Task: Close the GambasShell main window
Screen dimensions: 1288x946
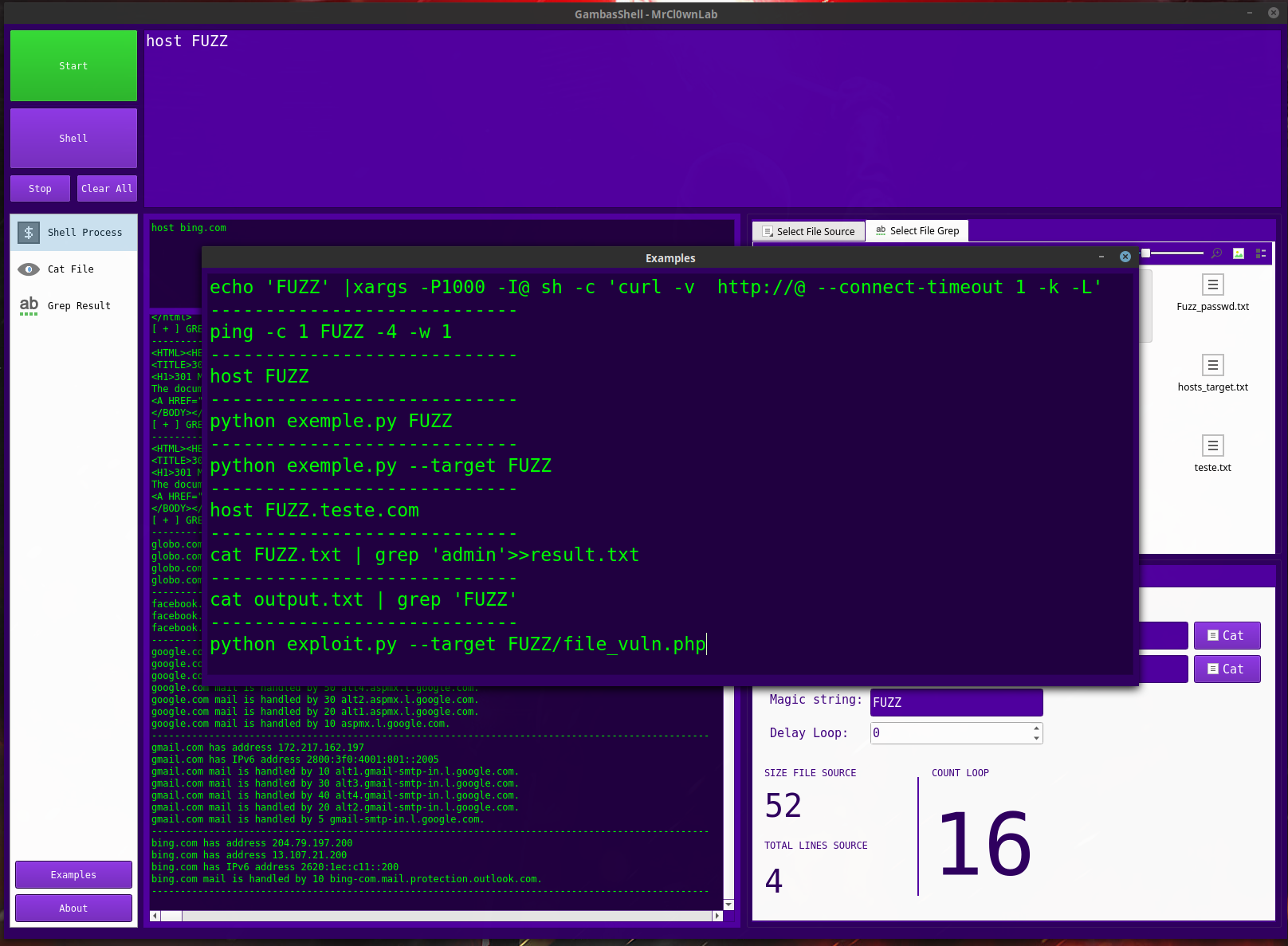Action: pyautogui.click(x=1273, y=13)
